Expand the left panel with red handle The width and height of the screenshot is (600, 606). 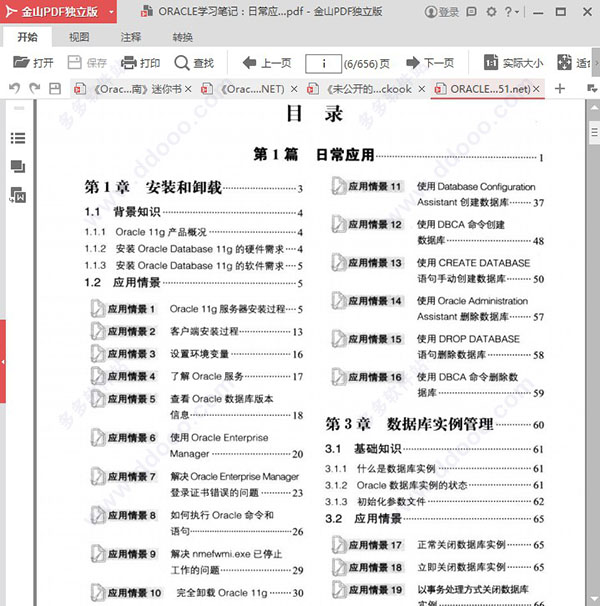coord(3,362)
